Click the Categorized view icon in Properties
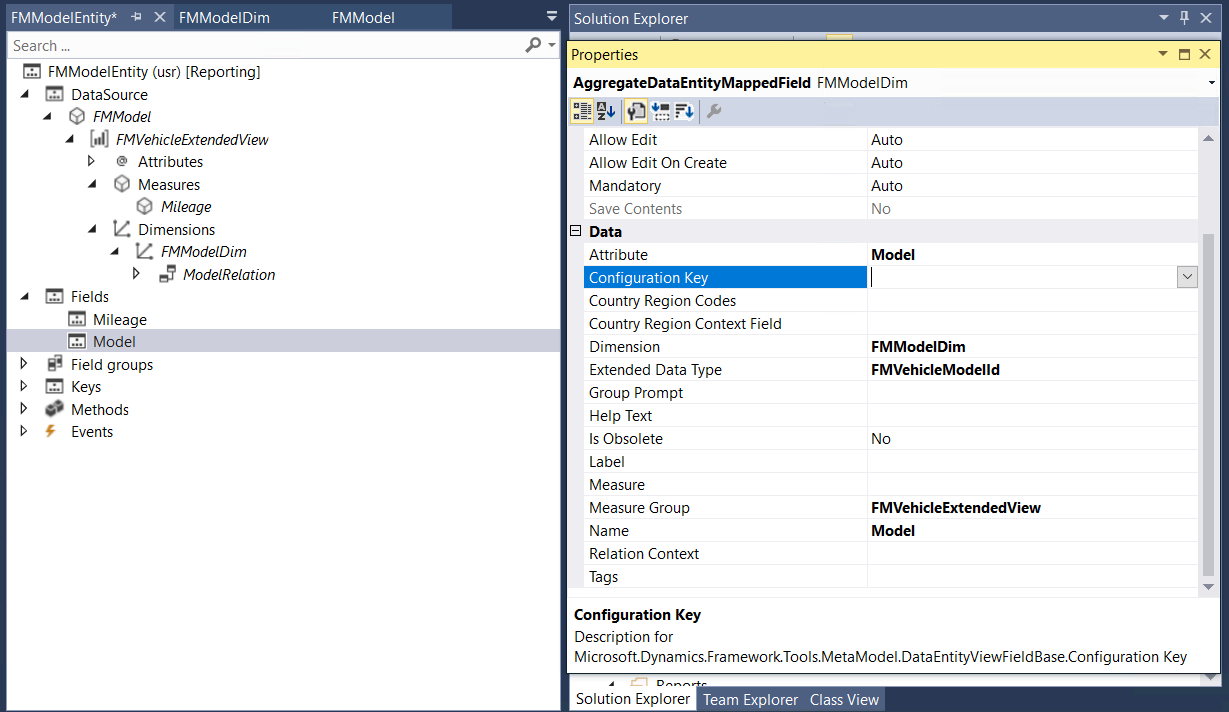 [x=581, y=111]
